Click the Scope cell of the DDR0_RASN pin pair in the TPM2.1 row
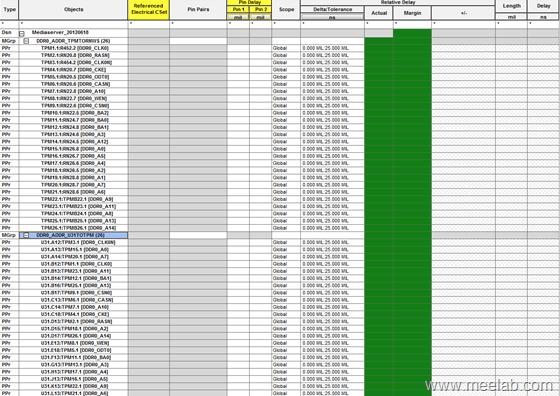The width and height of the screenshot is (560, 396). tap(286, 55)
